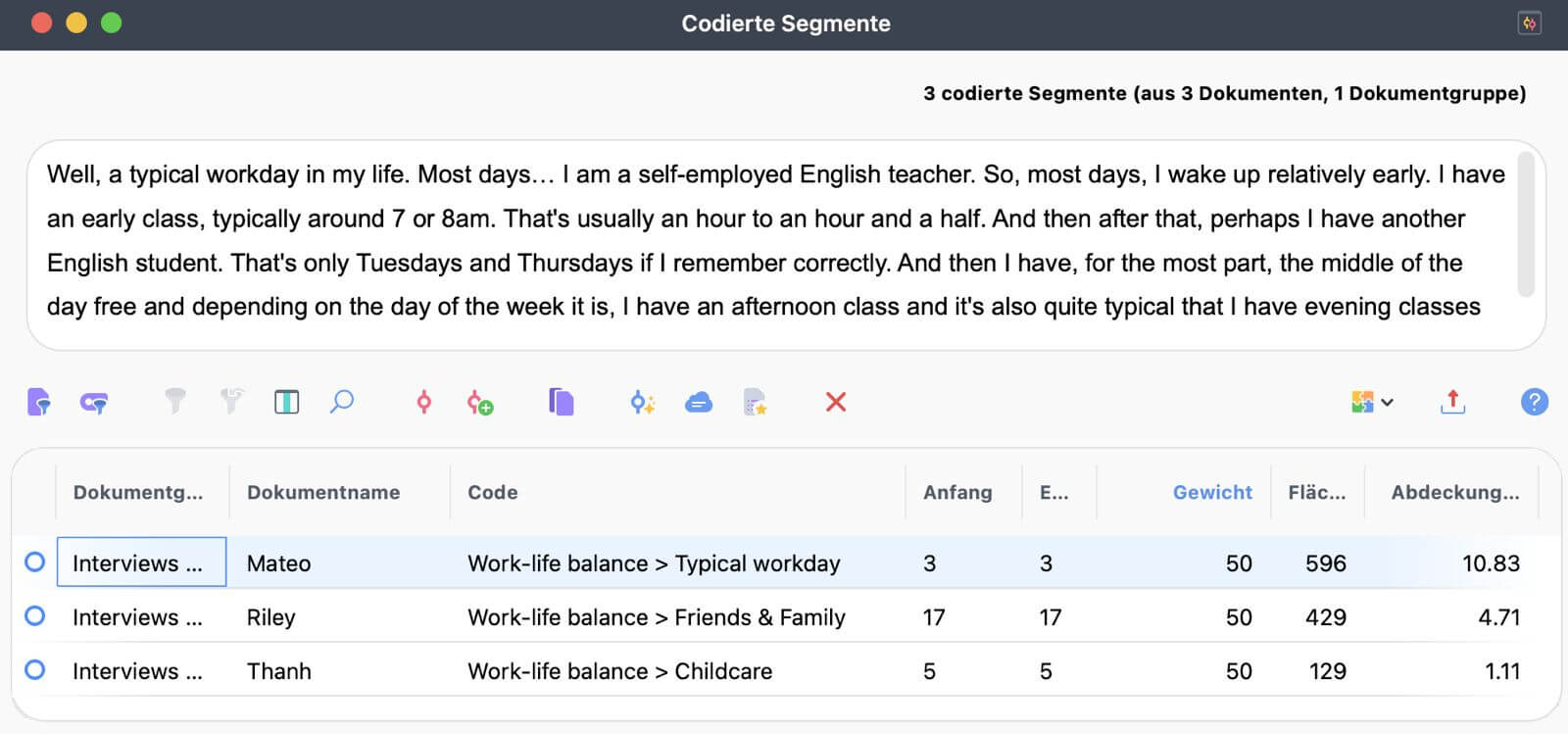Click the document filter icon with funnel

click(38, 402)
